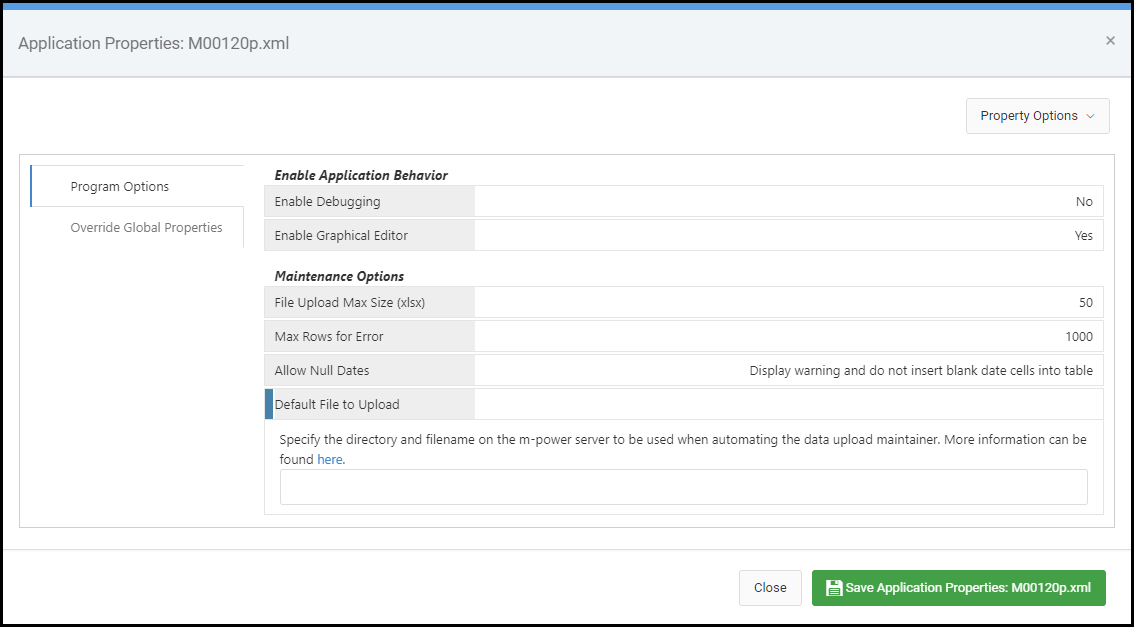Focus the Default File to Upload text field

(683, 487)
